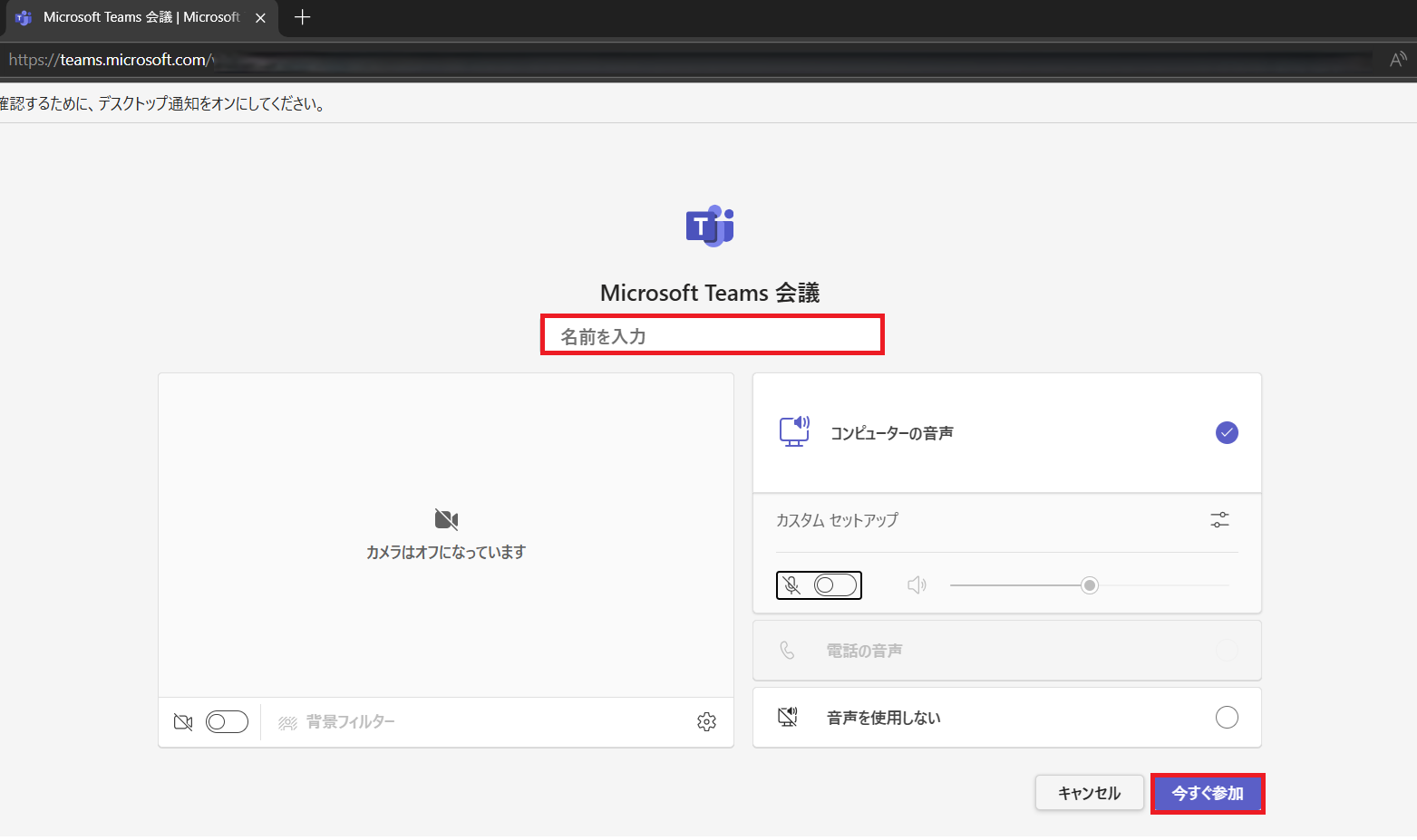The image size is (1417, 840).
Task: Select 電話の音声 radio button
Action: pyautogui.click(x=1227, y=651)
